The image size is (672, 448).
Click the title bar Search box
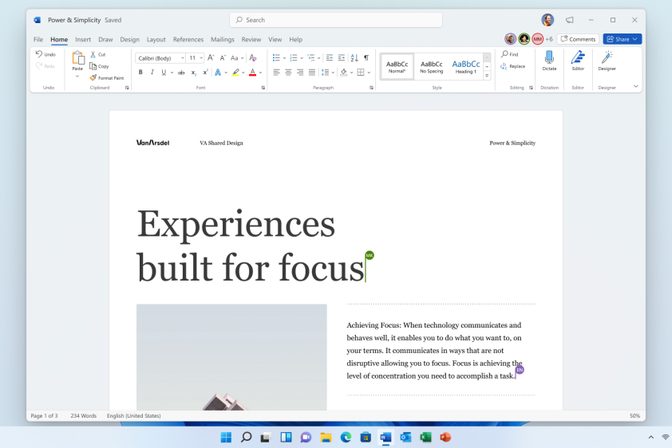tap(335, 19)
